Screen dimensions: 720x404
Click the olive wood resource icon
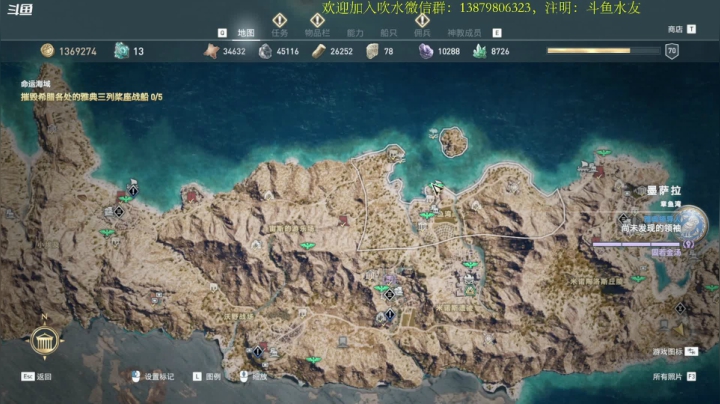pos(319,51)
